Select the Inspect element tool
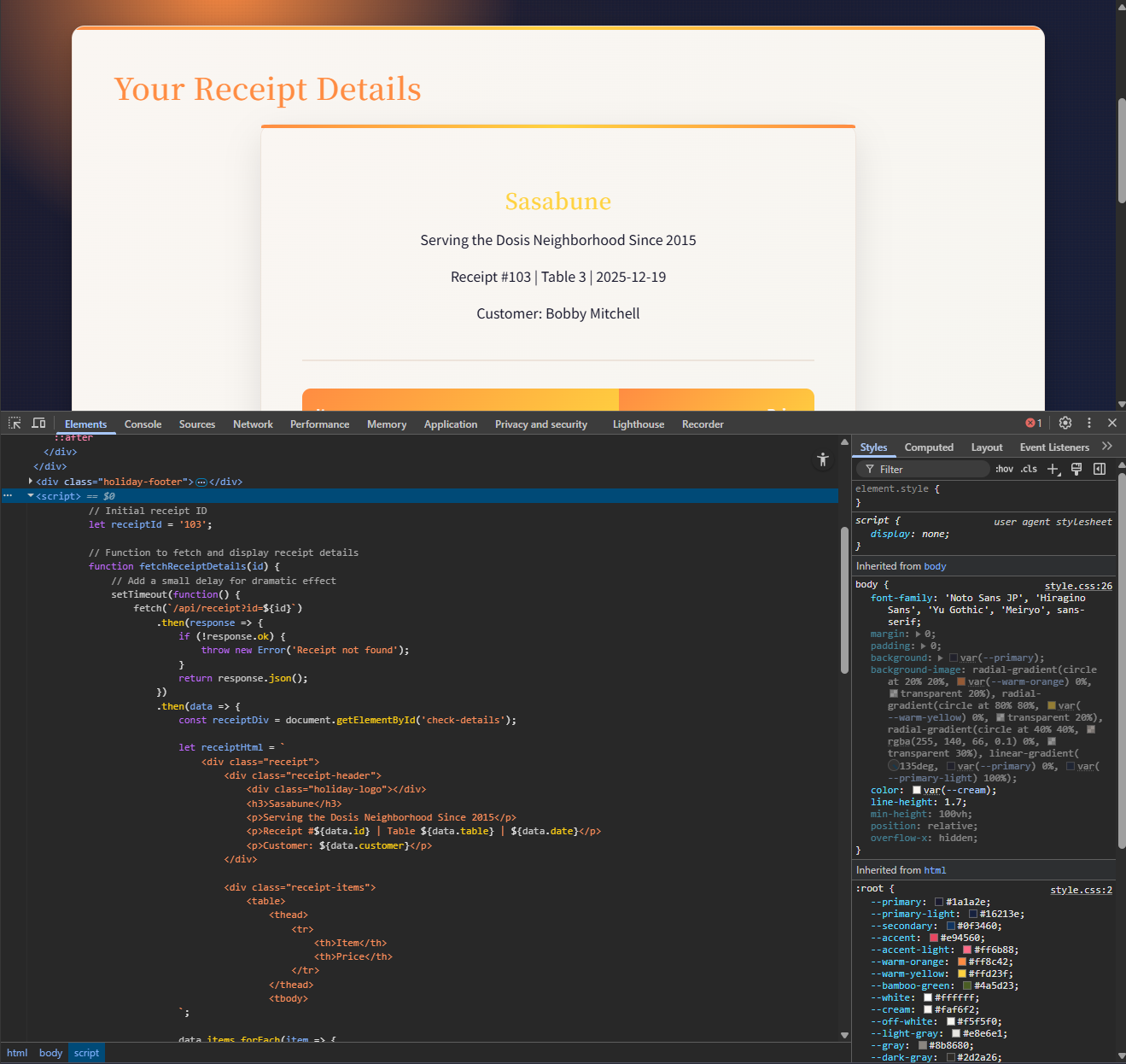 click(x=14, y=423)
